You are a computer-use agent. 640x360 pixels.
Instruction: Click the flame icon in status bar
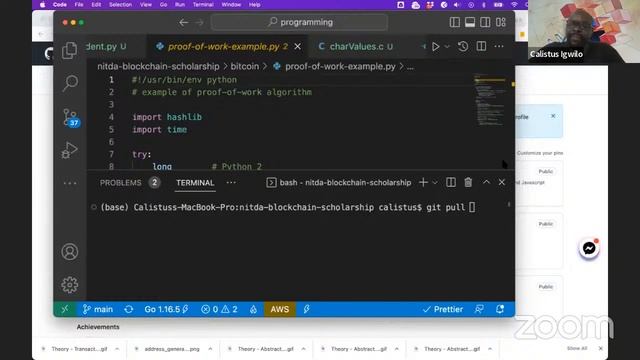tap(253, 309)
